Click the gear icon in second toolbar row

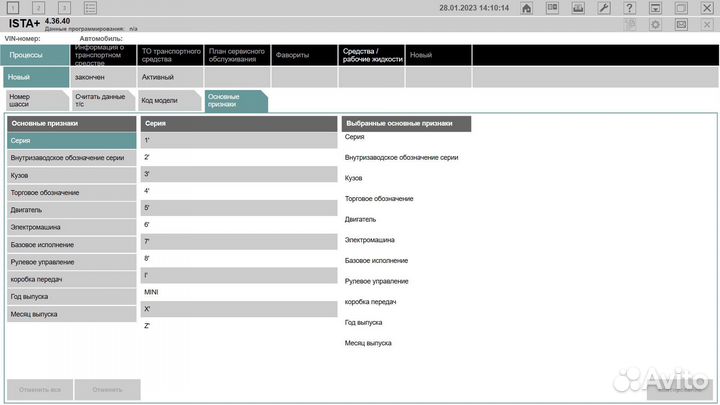pyautogui.click(x=655, y=24)
